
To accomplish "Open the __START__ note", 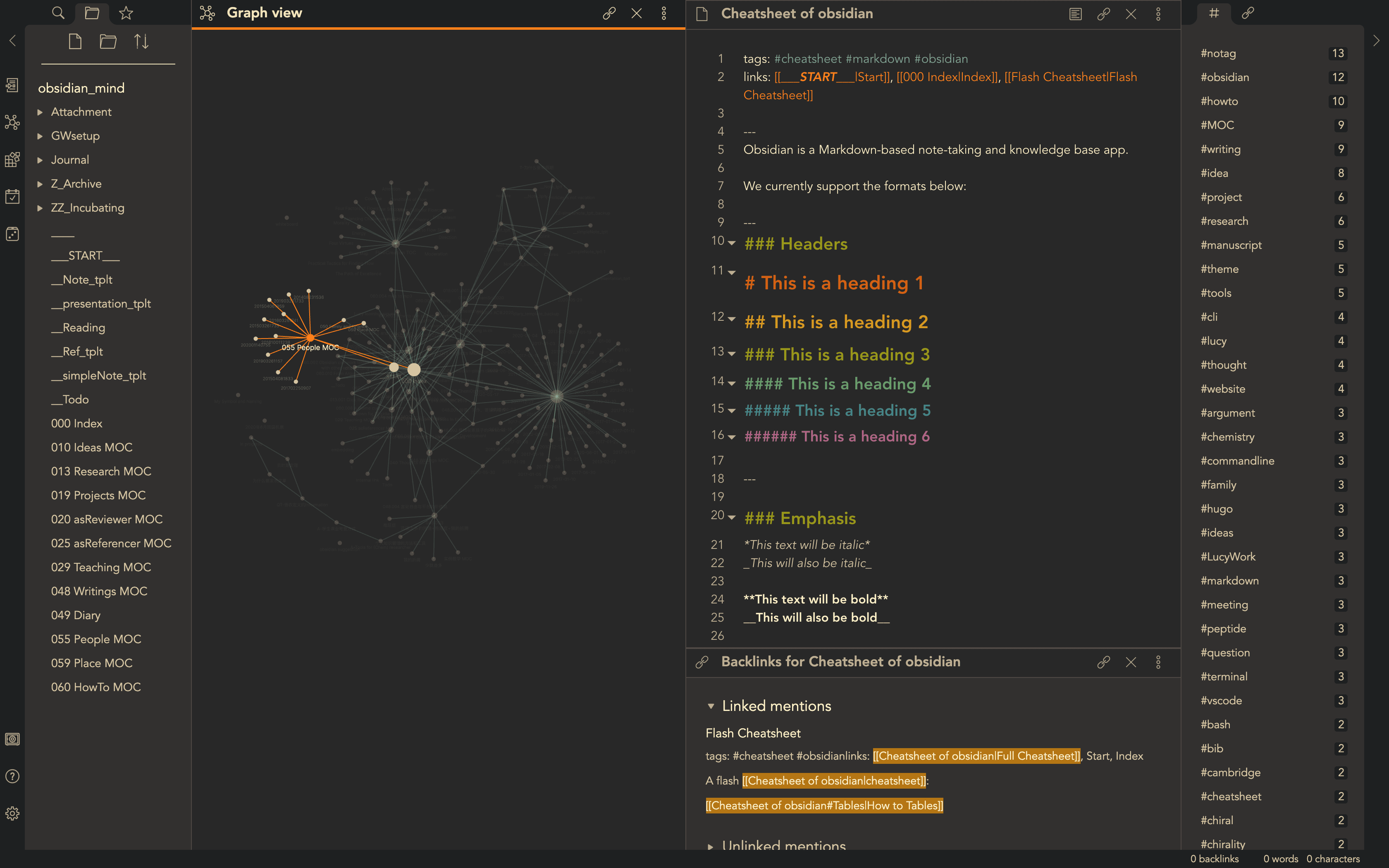I will [x=86, y=255].
